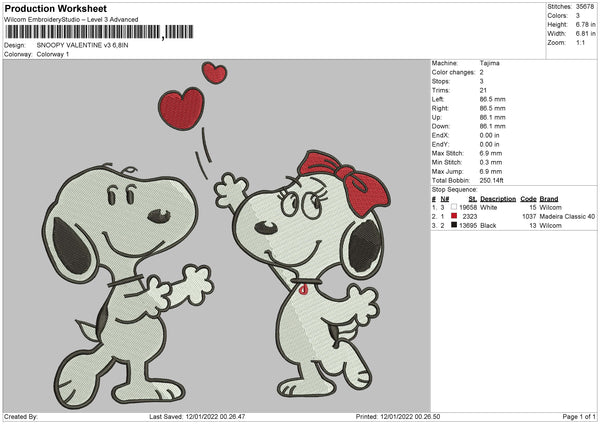Click the stitch count '19658'
The width and height of the screenshot is (600, 424).
468,207
